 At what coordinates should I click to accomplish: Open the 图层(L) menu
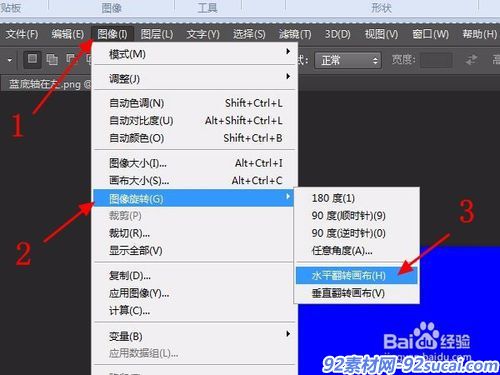tap(157, 34)
